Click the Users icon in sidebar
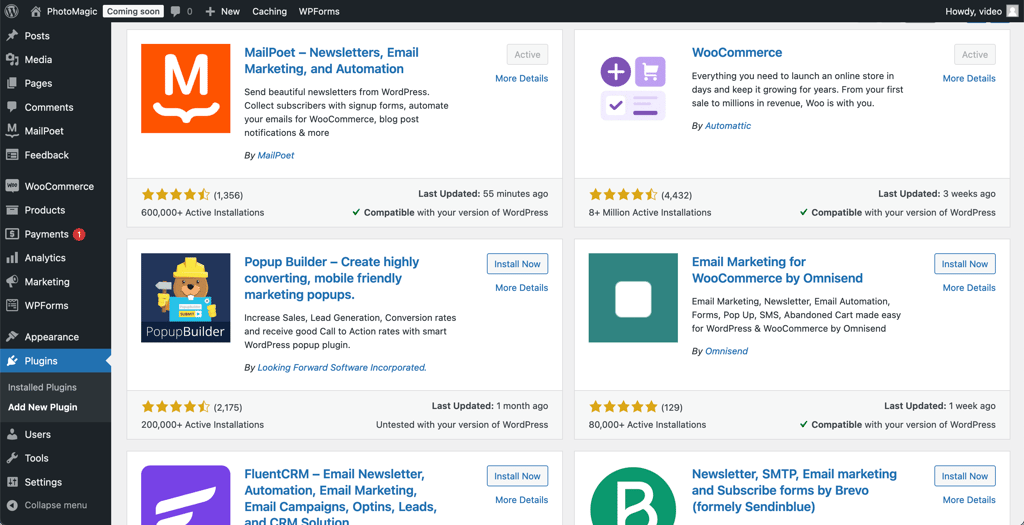 [x=12, y=434]
